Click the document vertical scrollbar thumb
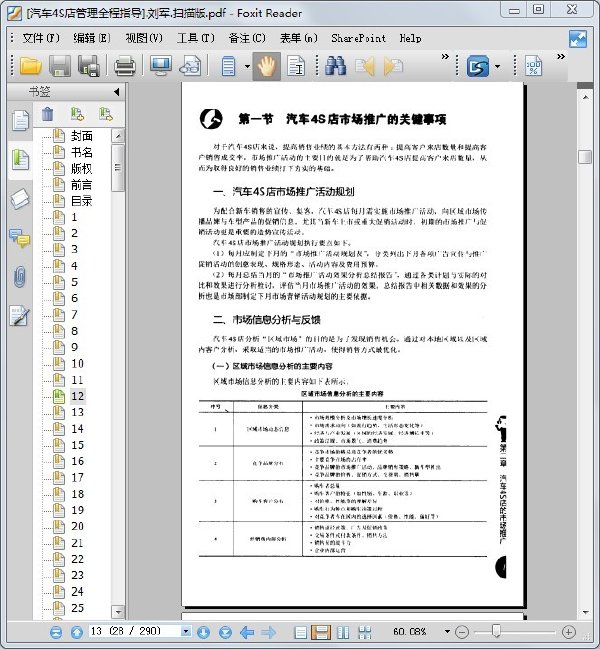The height and width of the screenshot is (649, 600). click(x=585, y=157)
